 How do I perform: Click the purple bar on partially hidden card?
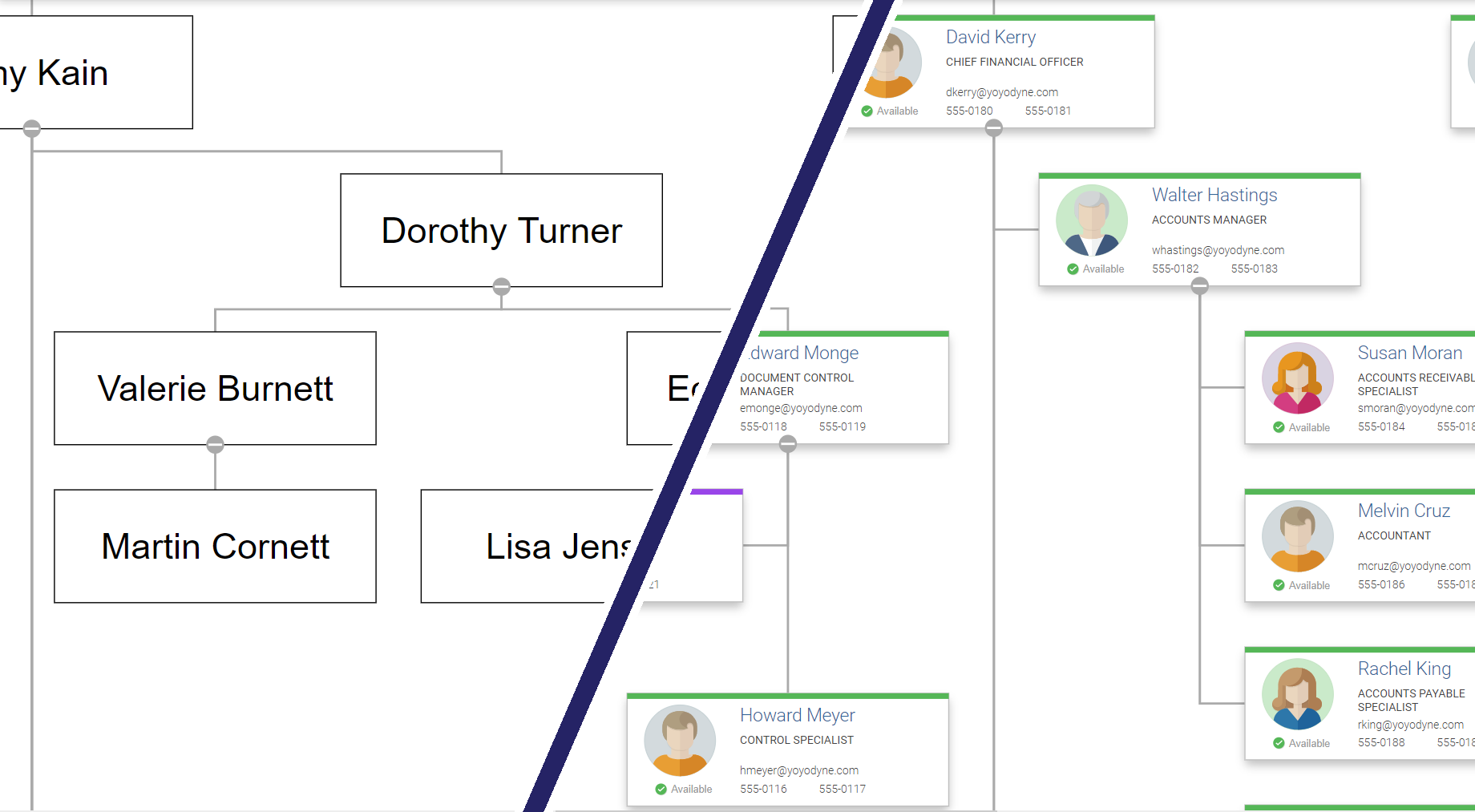(x=716, y=492)
